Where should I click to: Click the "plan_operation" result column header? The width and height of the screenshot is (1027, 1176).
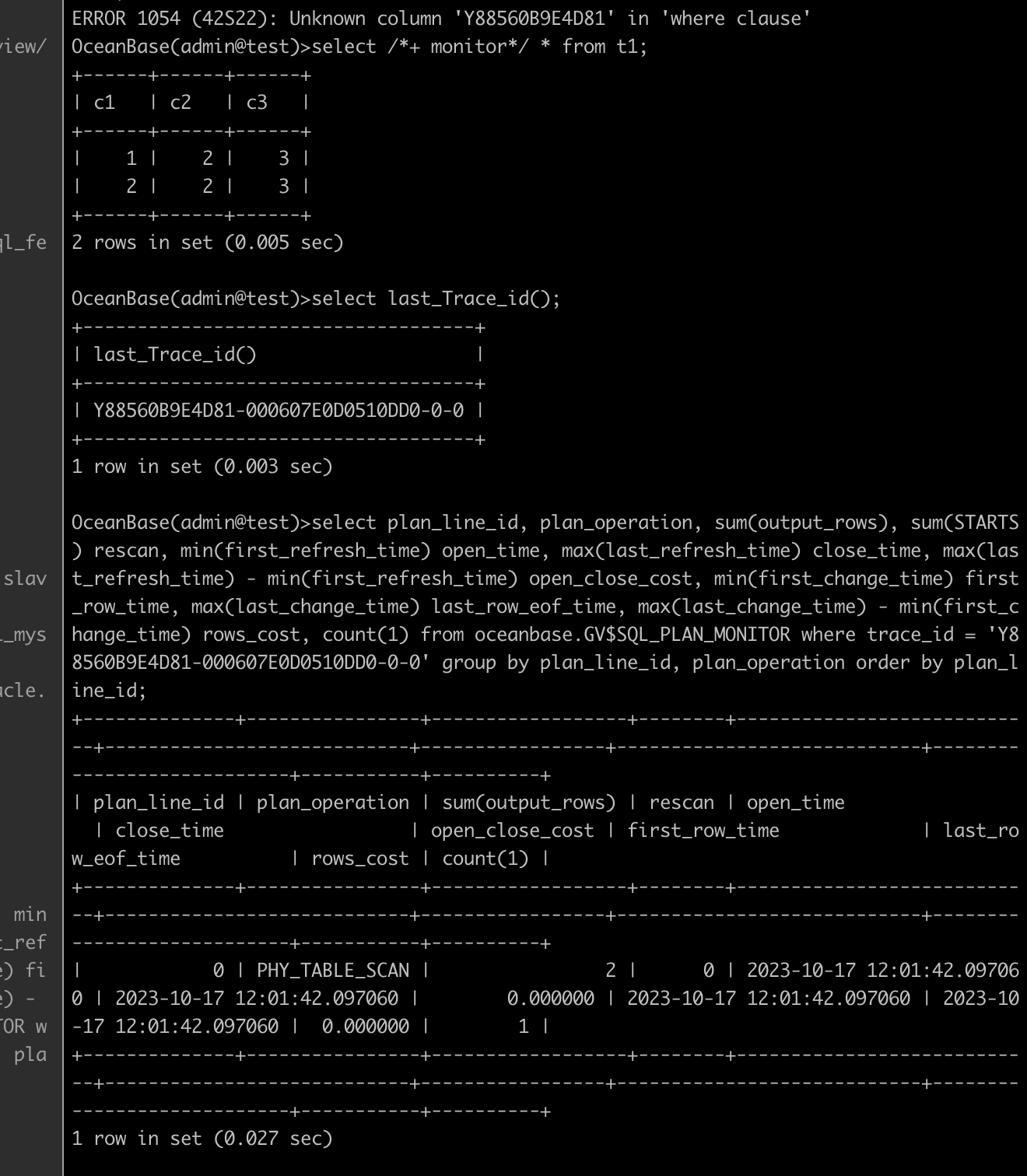(x=333, y=803)
